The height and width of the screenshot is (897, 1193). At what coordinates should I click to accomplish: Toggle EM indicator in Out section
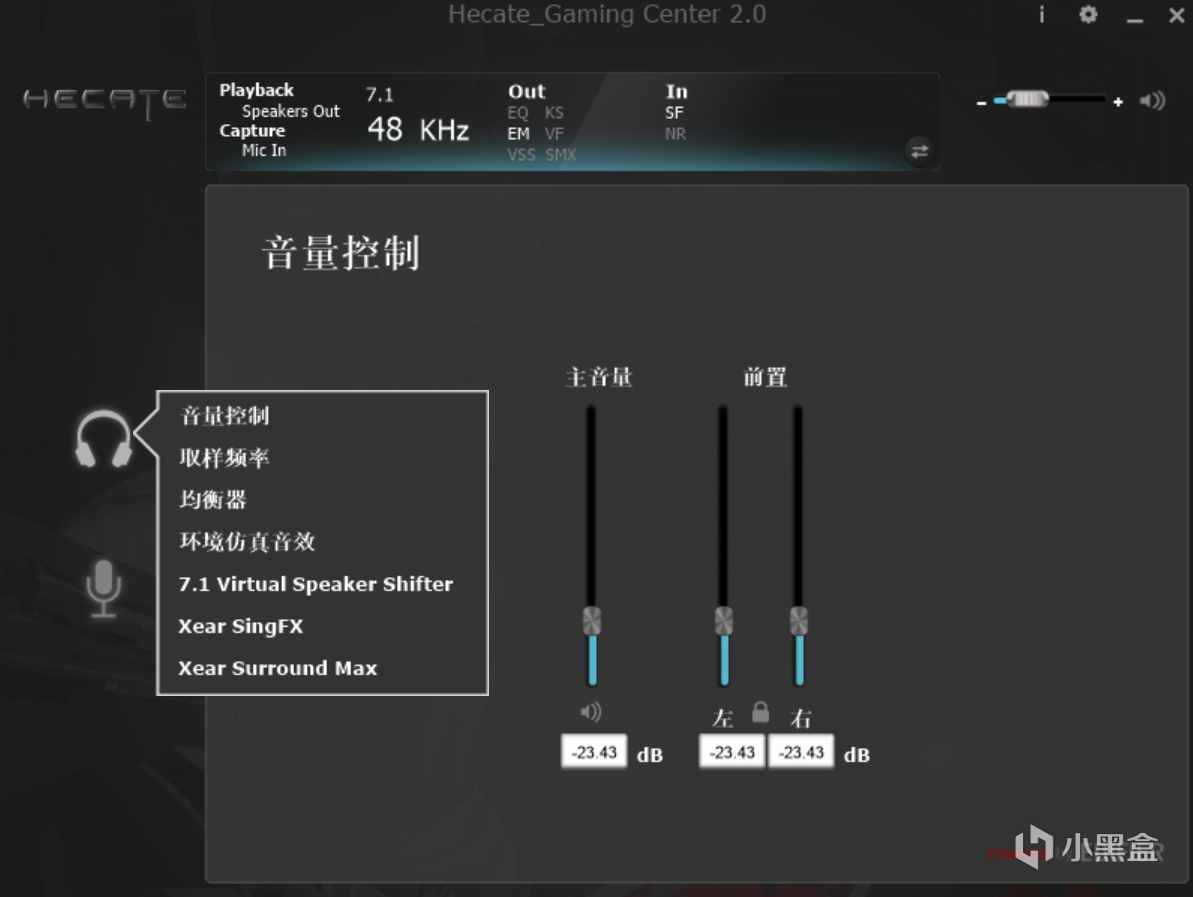coord(519,134)
